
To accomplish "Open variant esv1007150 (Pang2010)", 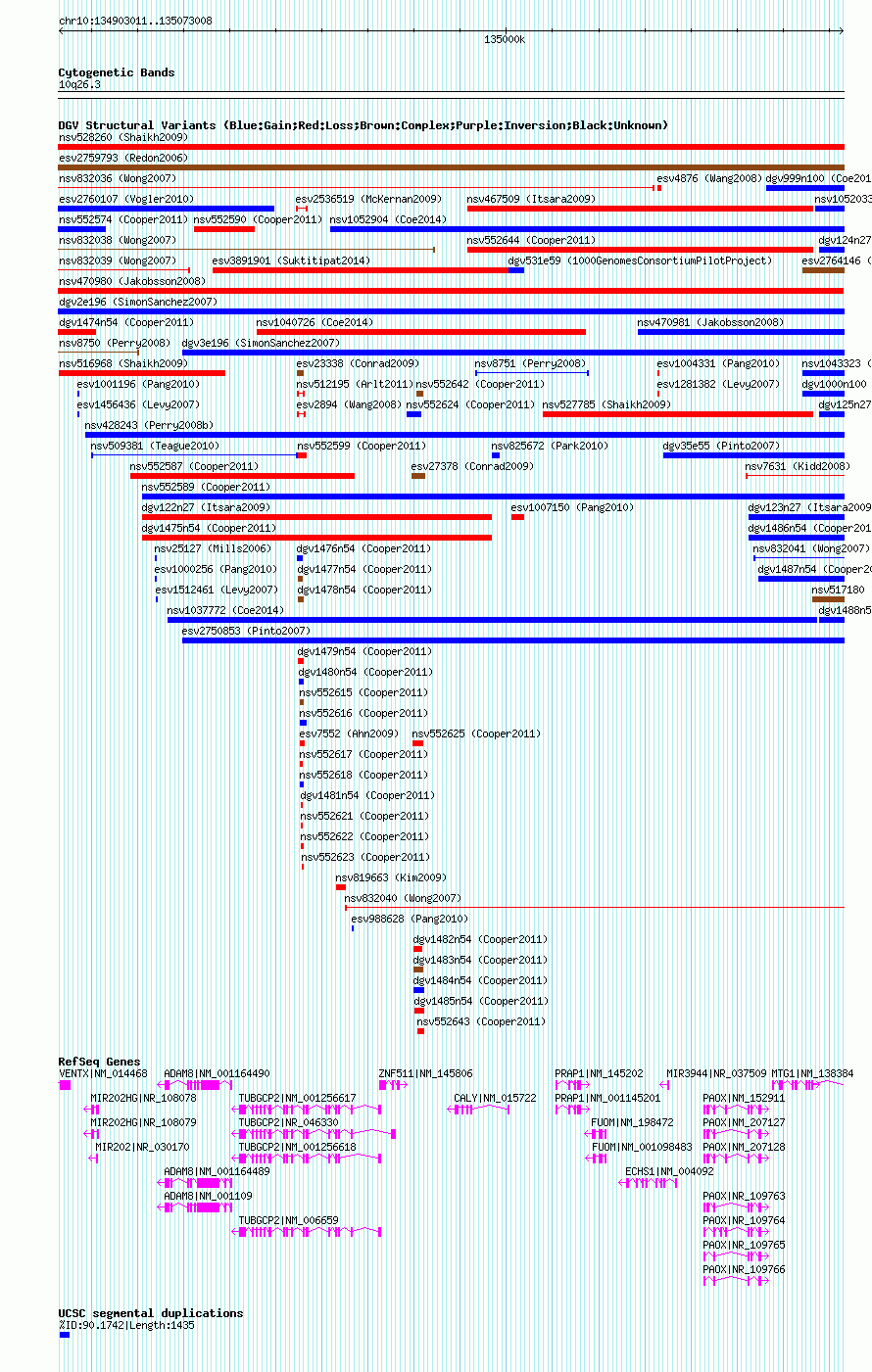I will [517, 517].
